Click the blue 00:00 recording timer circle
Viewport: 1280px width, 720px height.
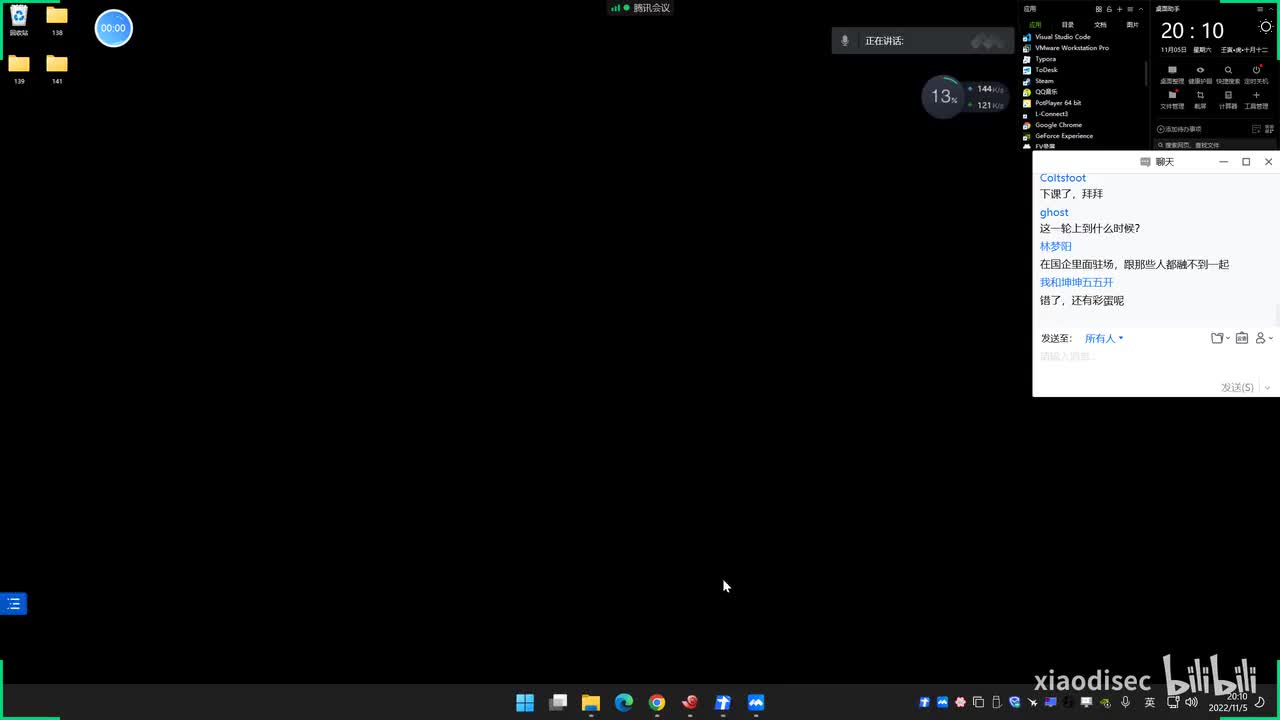click(x=113, y=28)
